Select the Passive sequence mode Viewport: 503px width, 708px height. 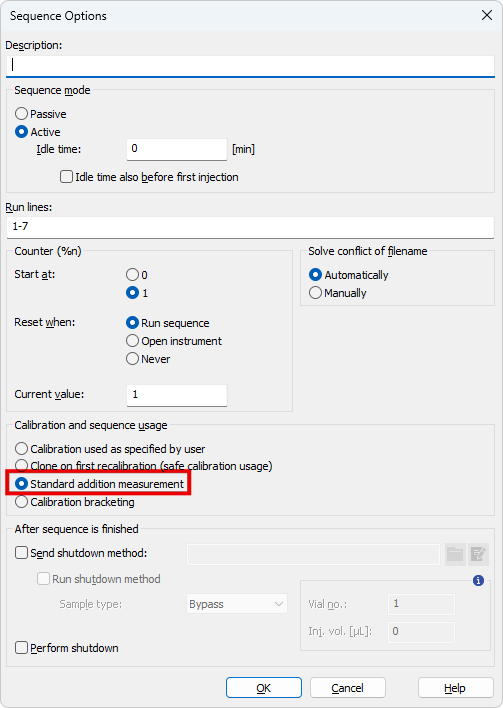coord(41,114)
